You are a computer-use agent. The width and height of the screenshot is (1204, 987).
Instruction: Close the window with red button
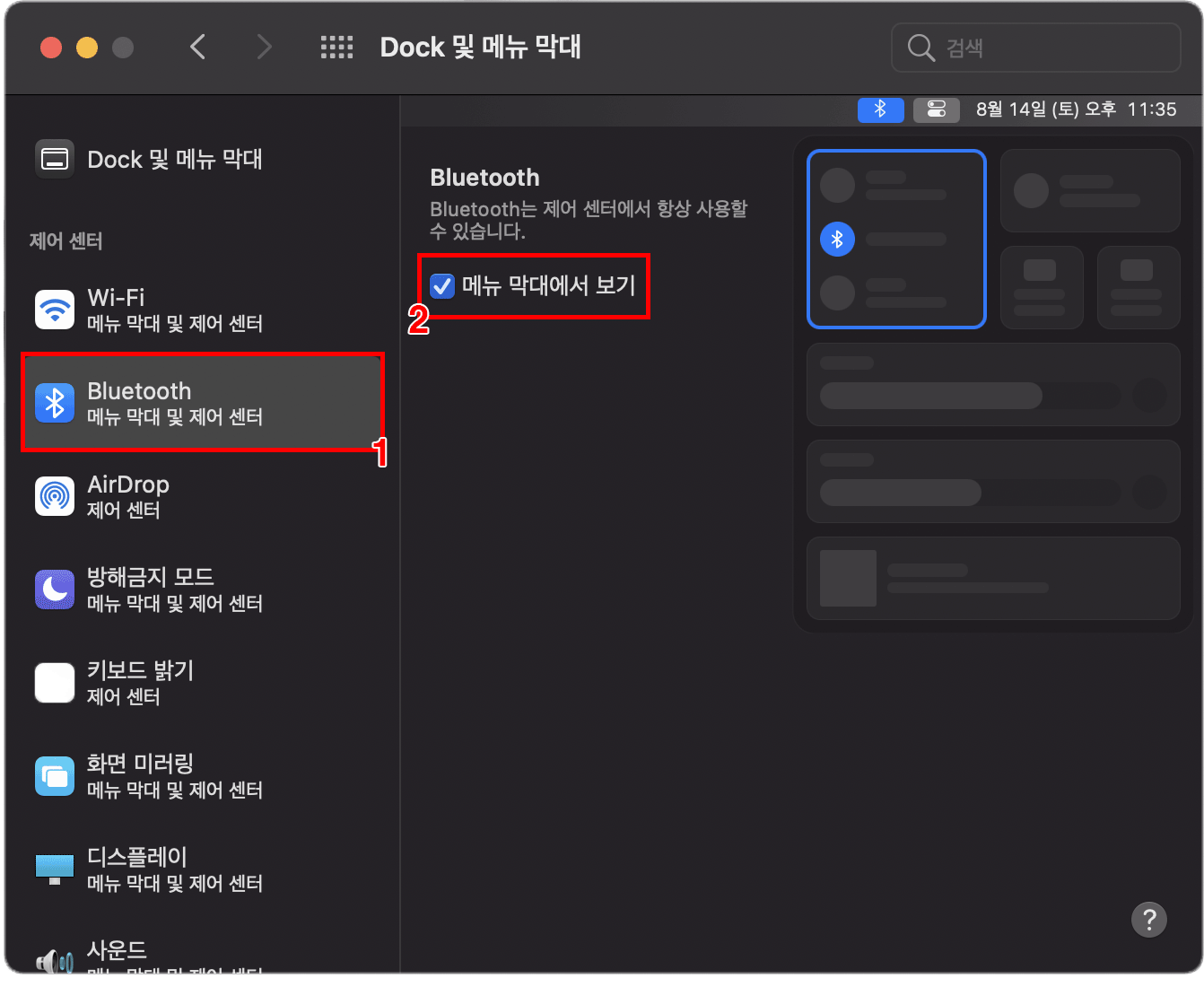click(51, 48)
